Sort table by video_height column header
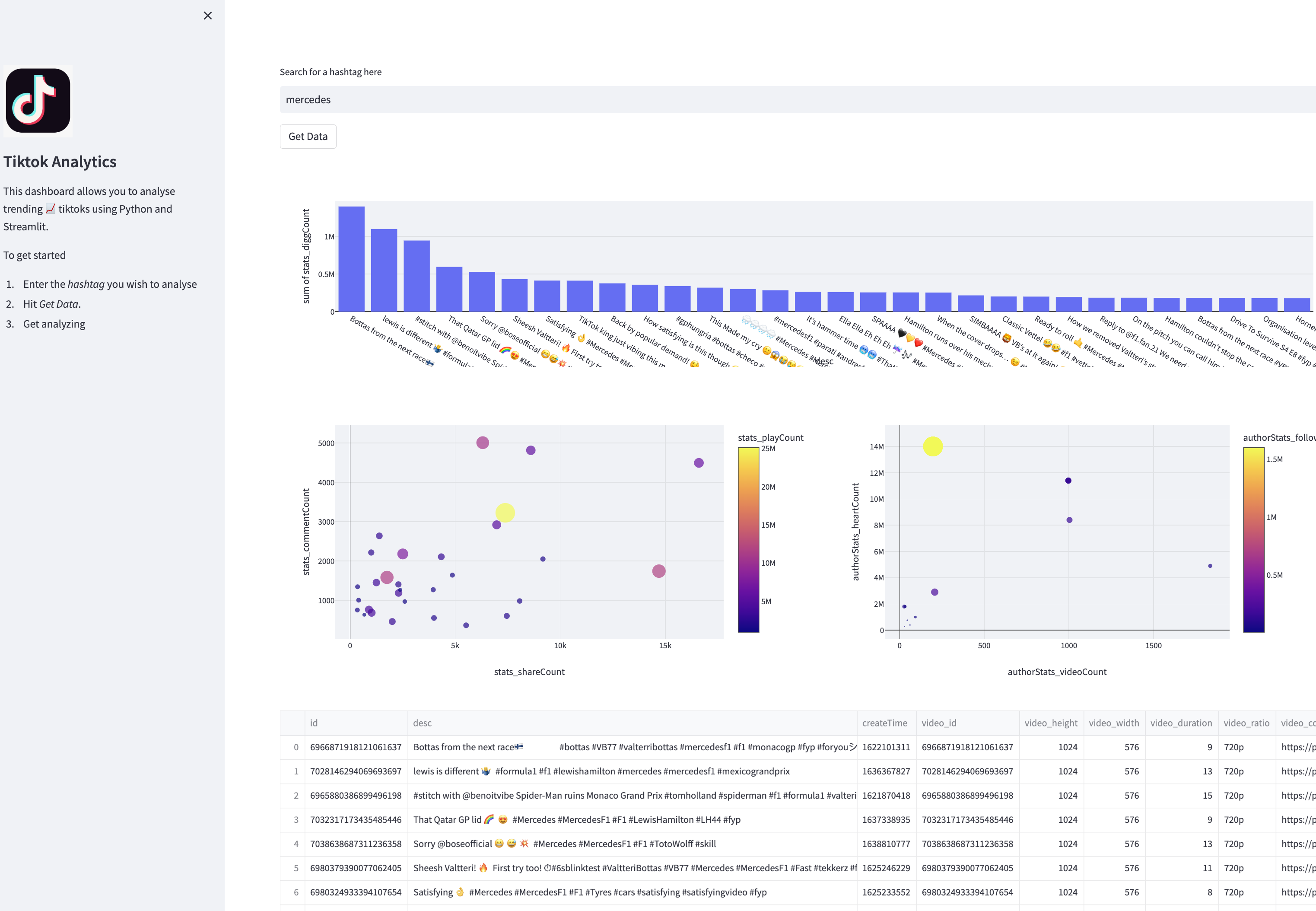Viewport: 1316px width, 911px height. point(1051,723)
